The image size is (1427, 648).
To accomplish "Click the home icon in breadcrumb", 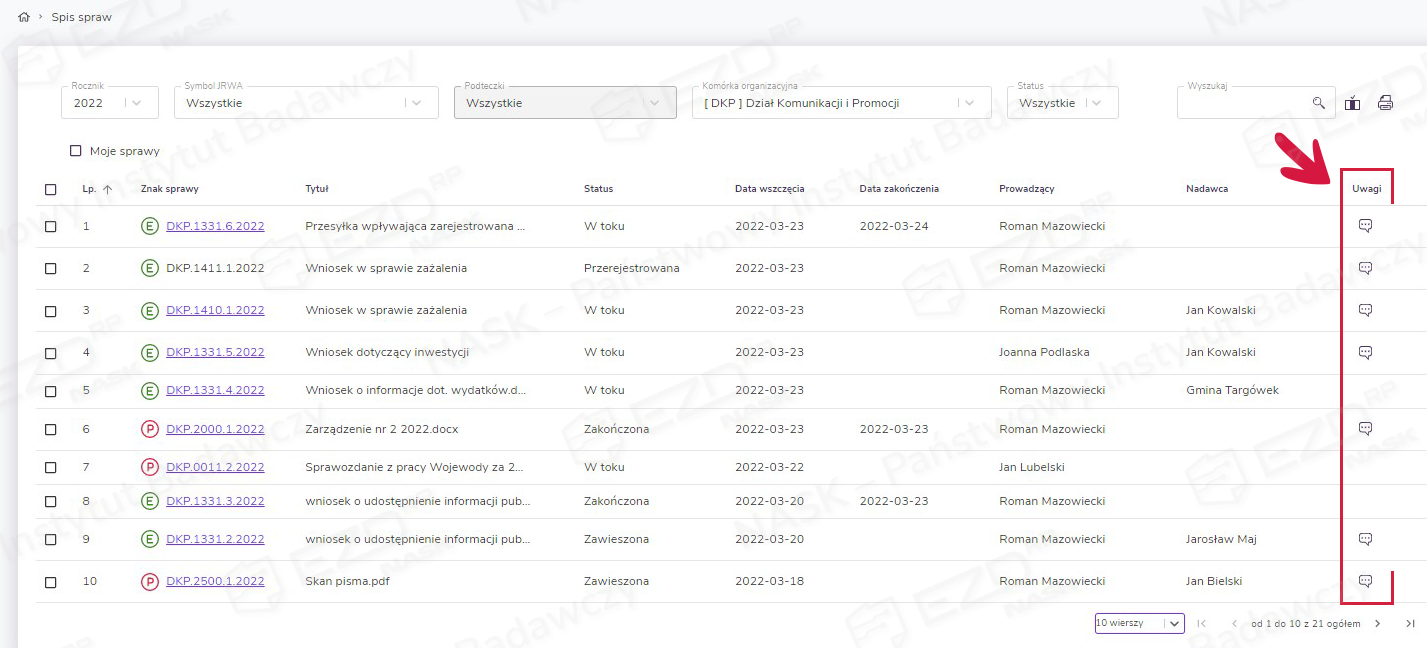I will pos(24,17).
